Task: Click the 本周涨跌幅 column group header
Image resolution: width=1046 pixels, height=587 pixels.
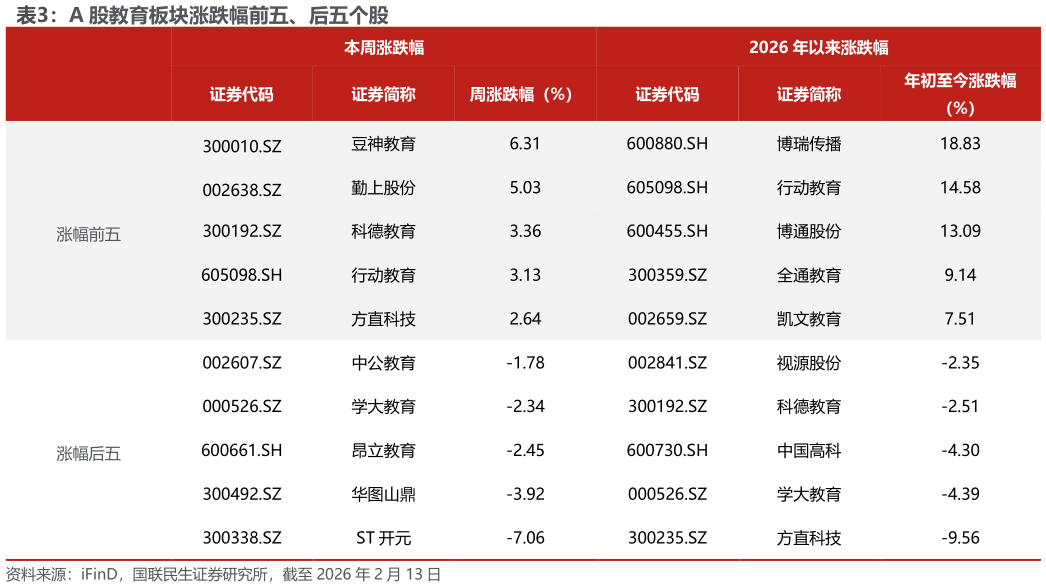Action: point(384,46)
